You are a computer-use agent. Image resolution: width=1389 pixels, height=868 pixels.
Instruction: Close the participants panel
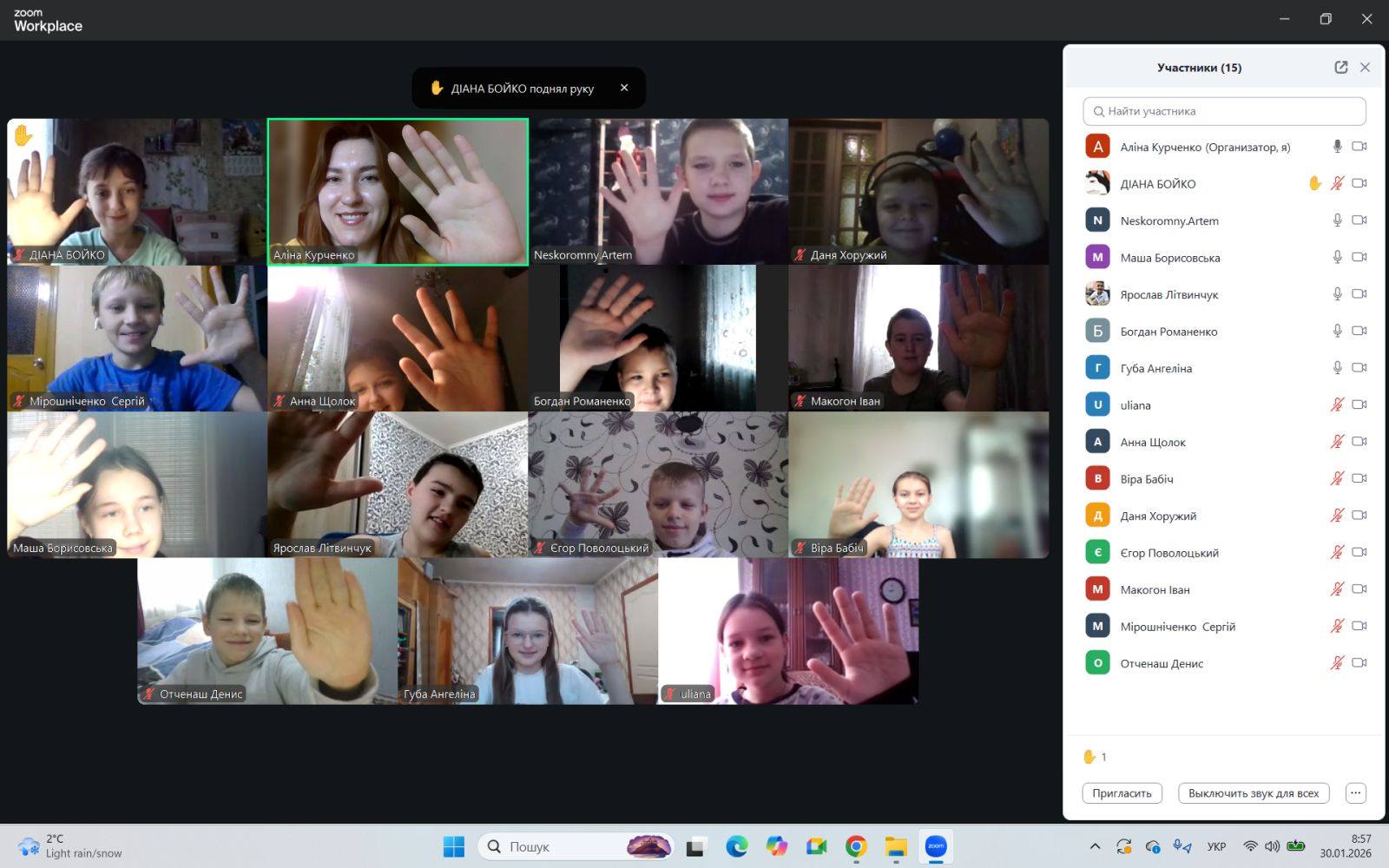[x=1365, y=68]
